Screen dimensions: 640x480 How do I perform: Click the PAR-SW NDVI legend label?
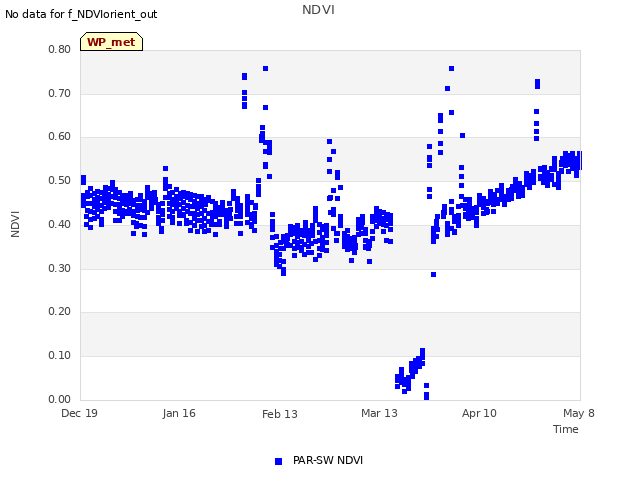[328, 460]
